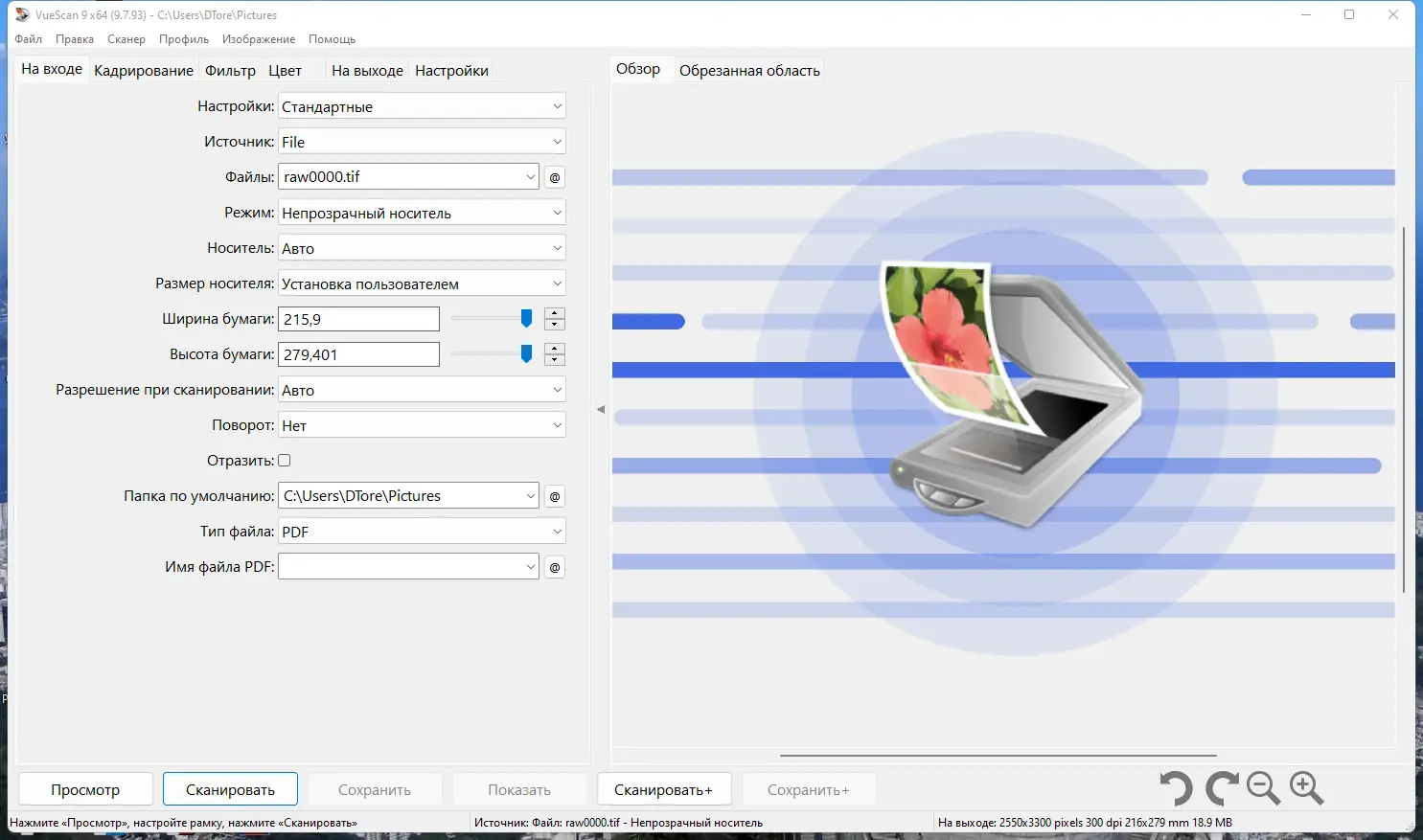Collapse the settings panel with the left arrow
1423x840 pixels.
coord(600,408)
